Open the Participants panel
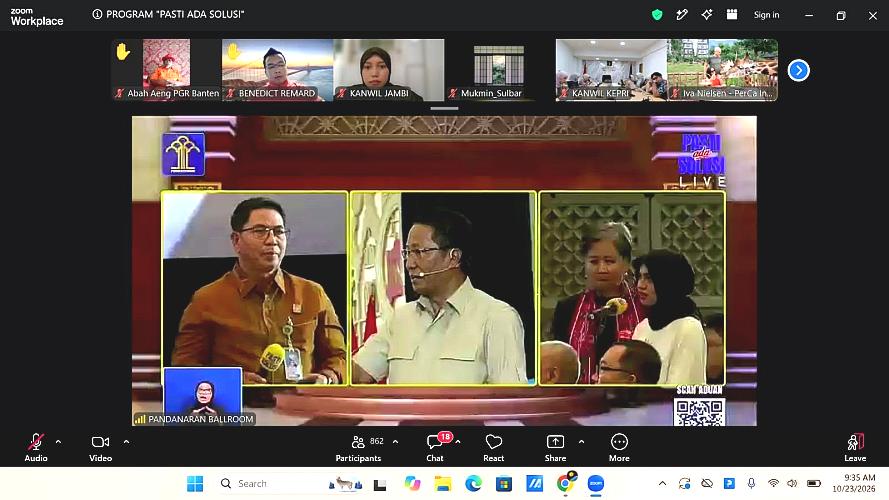The height and width of the screenshot is (500, 889). pos(358,447)
